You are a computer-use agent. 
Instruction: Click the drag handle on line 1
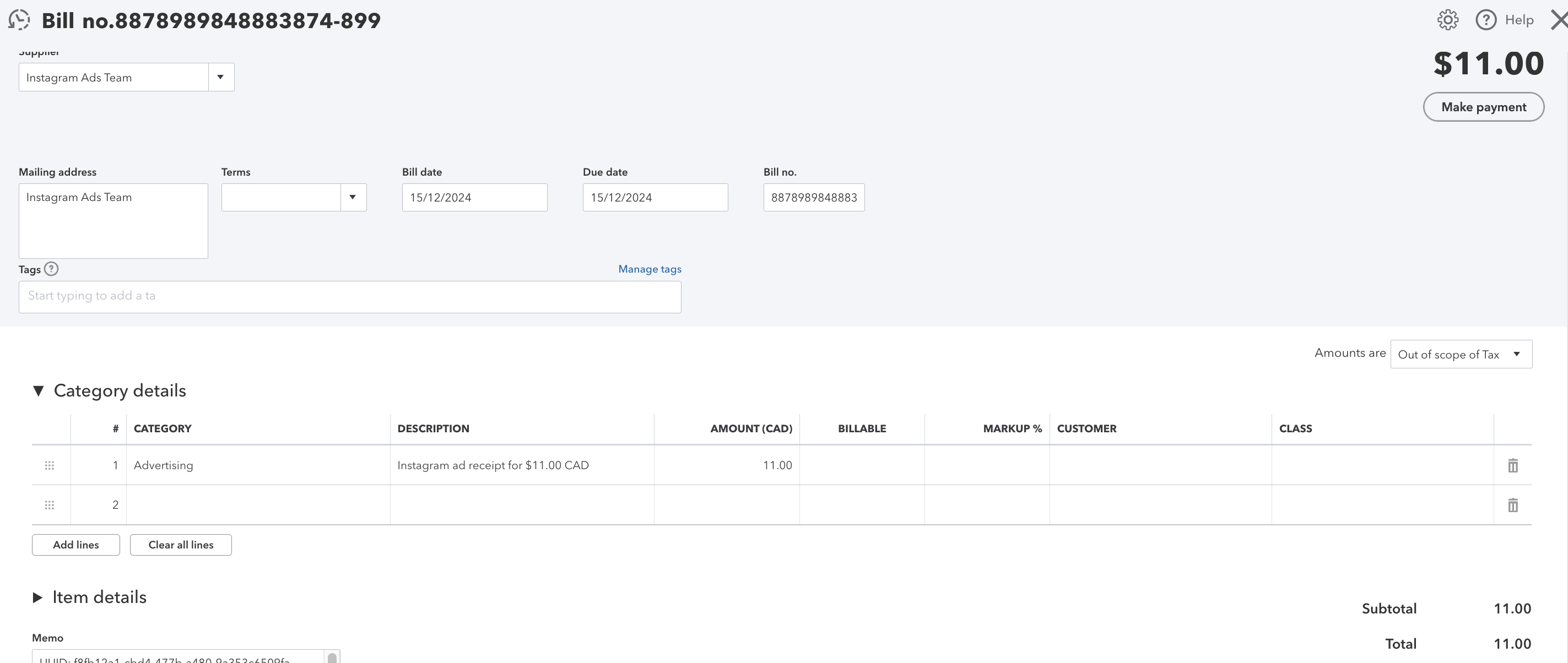pyautogui.click(x=49, y=465)
